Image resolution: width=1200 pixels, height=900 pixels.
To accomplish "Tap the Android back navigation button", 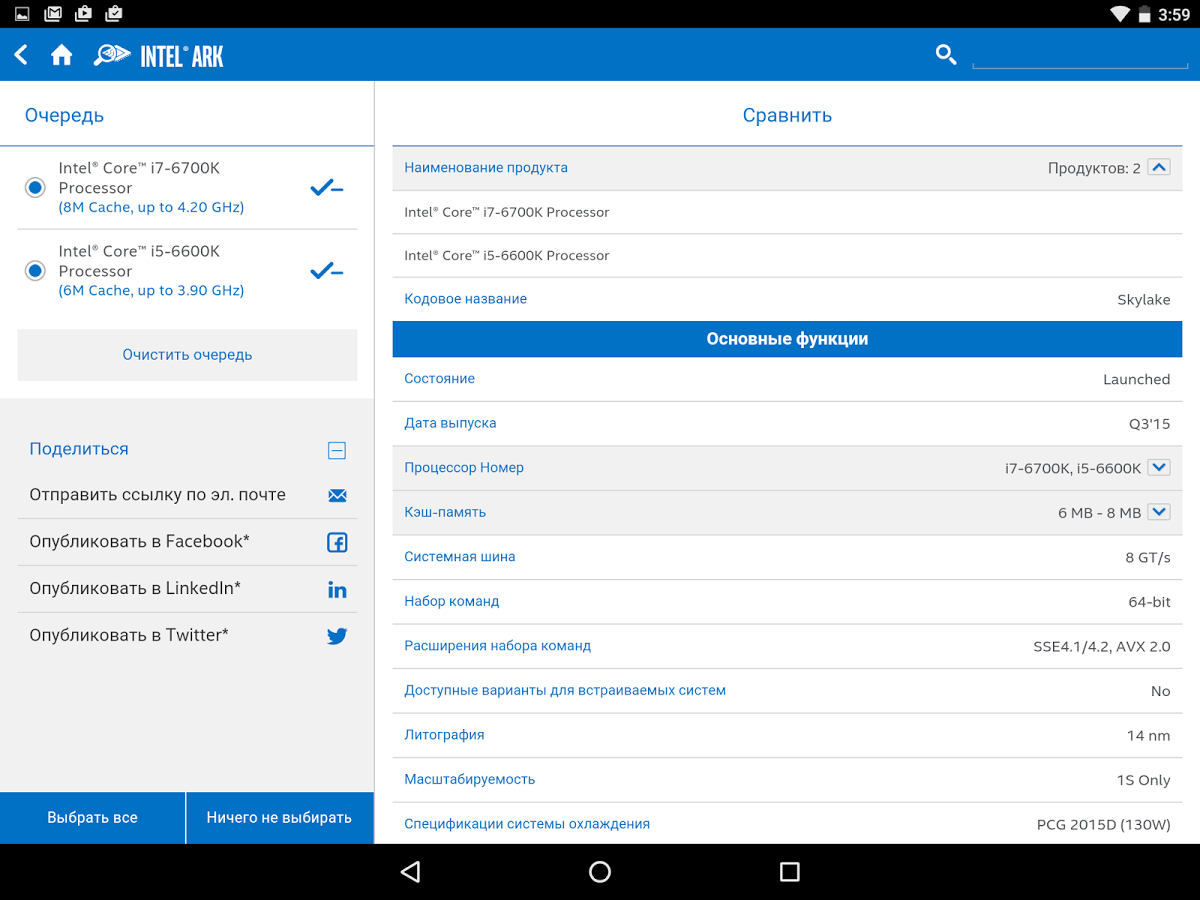I will (410, 872).
